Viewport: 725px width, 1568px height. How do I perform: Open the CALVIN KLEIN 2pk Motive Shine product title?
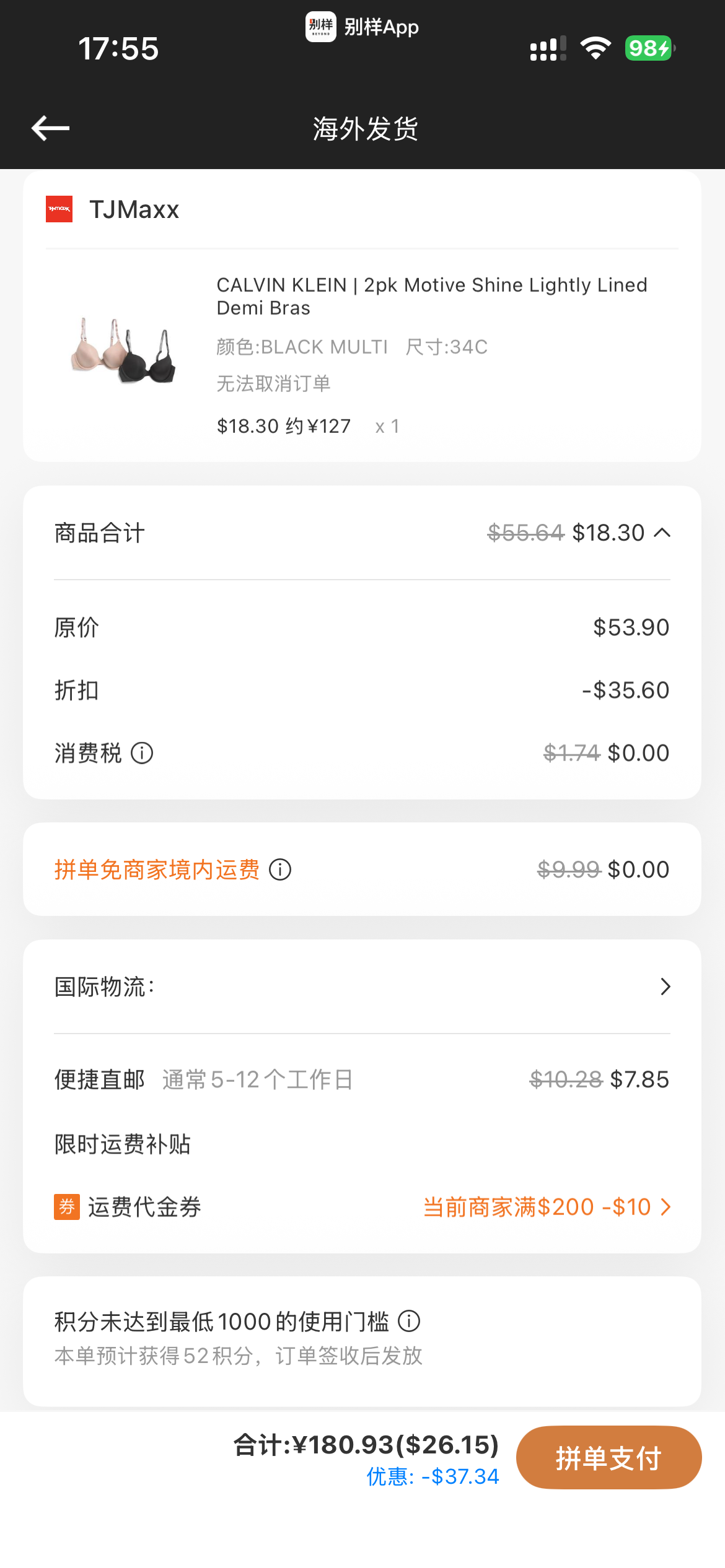click(432, 296)
